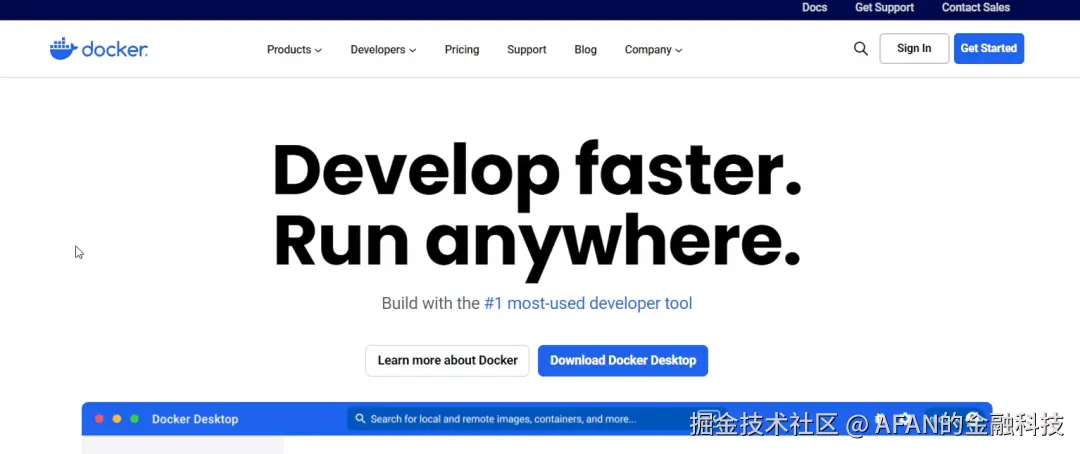Click Contact Sales in the top bar
This screenshot has width=1080, height=454.
click(975, 8)
